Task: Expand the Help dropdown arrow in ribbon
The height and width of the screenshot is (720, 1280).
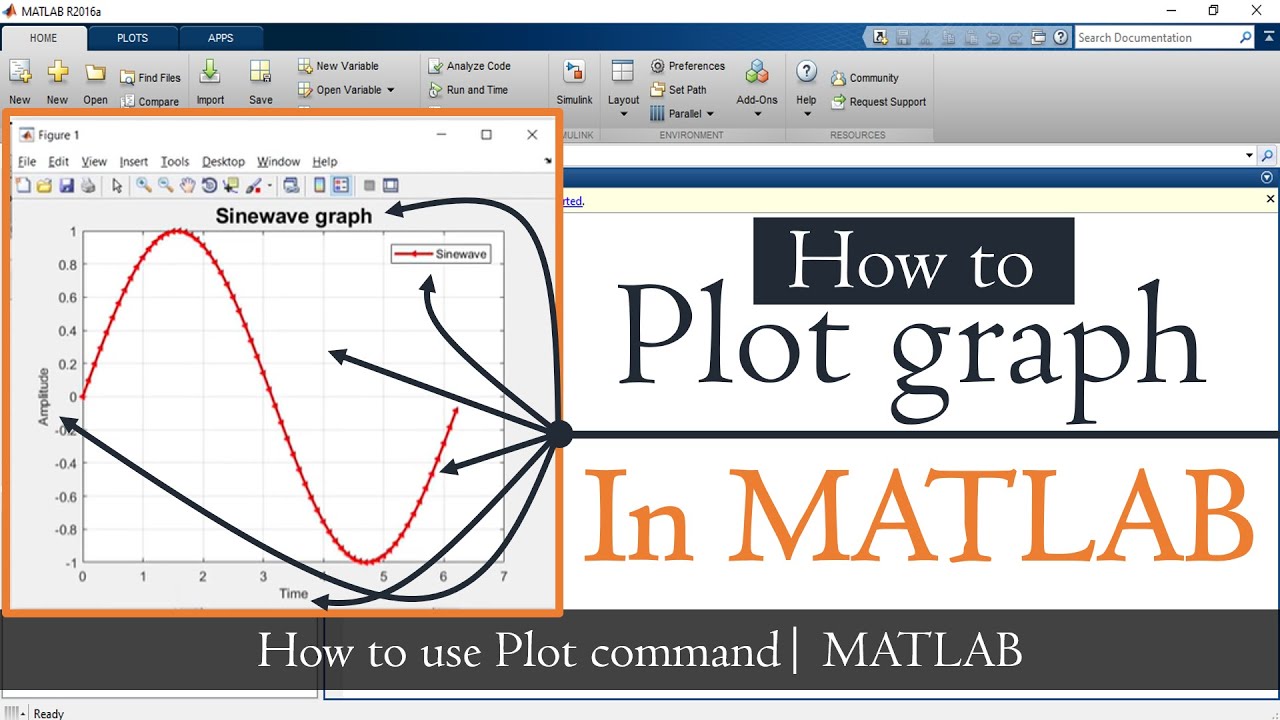Action: (x=807, y=113)
